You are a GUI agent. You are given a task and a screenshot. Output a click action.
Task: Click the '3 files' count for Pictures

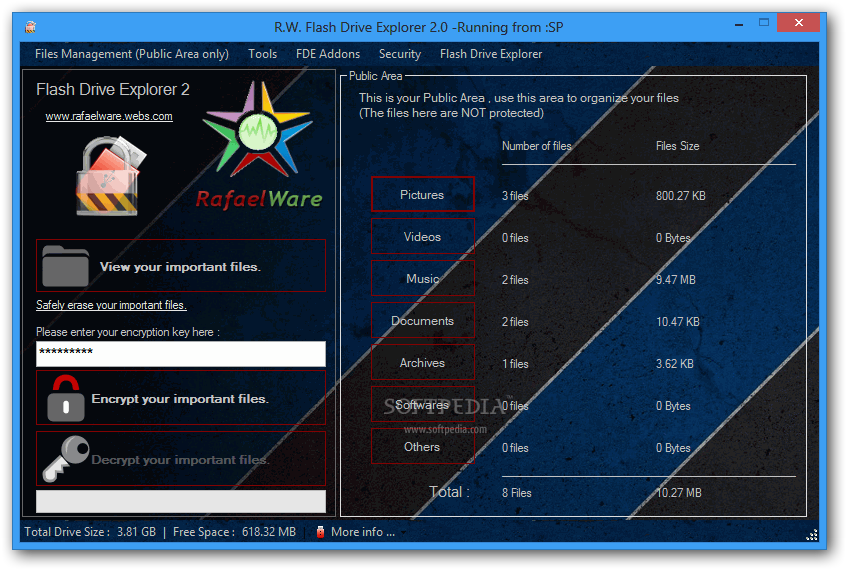tap(515, 196)
